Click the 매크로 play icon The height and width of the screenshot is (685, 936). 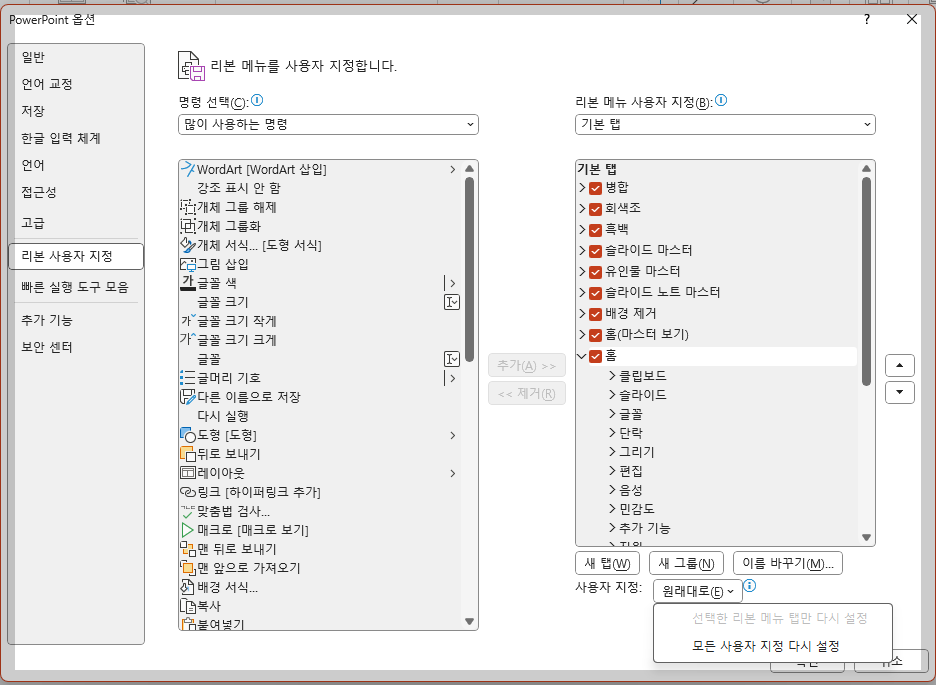[188, 530]
